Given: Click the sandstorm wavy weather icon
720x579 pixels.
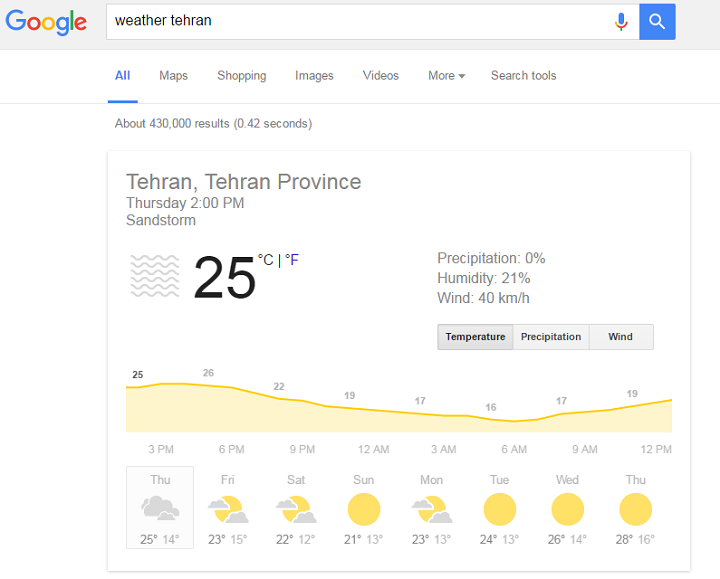Looking at the screenshot, I should 155,276.
